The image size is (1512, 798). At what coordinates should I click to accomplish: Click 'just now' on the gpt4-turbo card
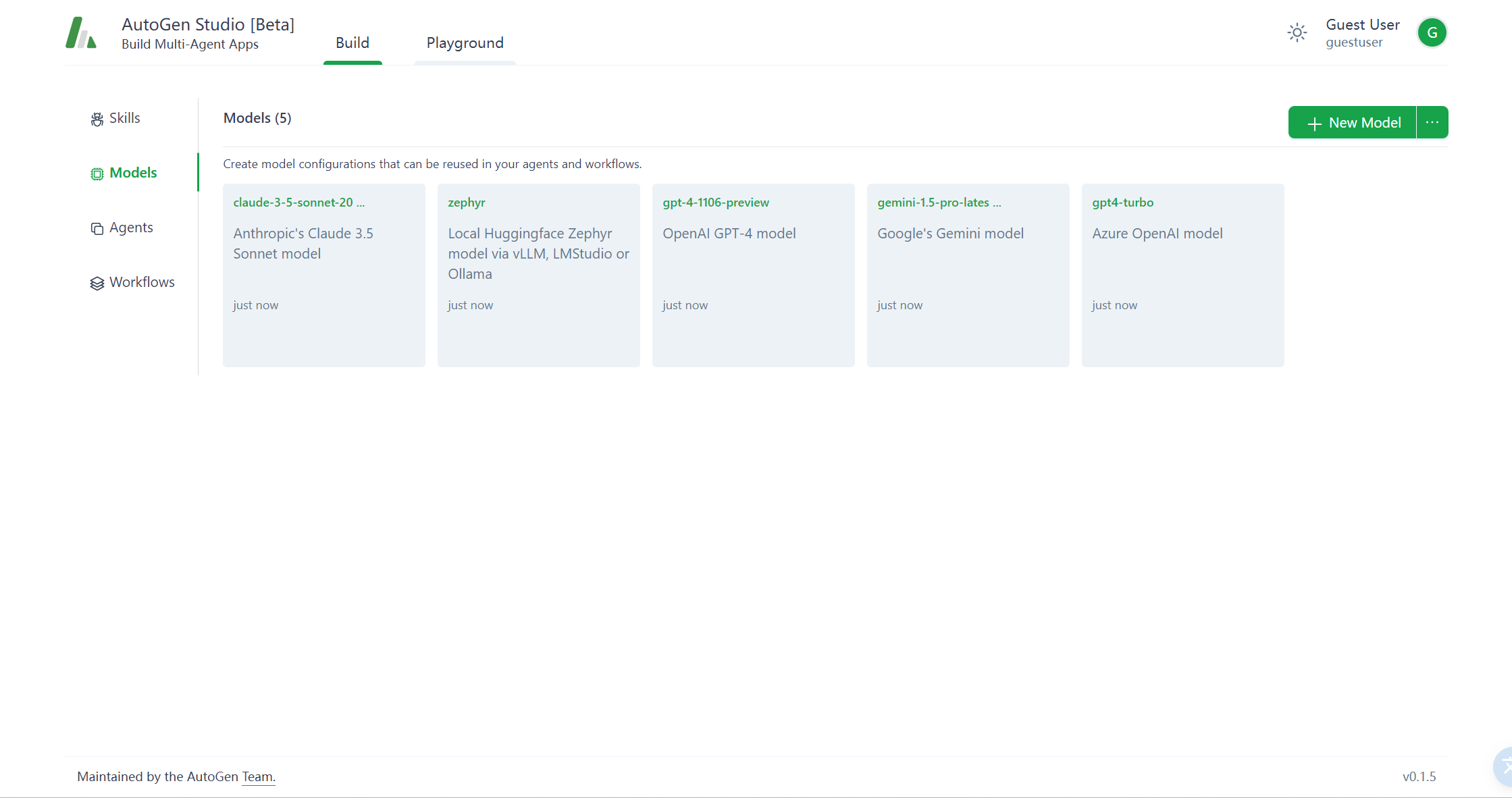pyautogui.click(x=1115, y=305)
